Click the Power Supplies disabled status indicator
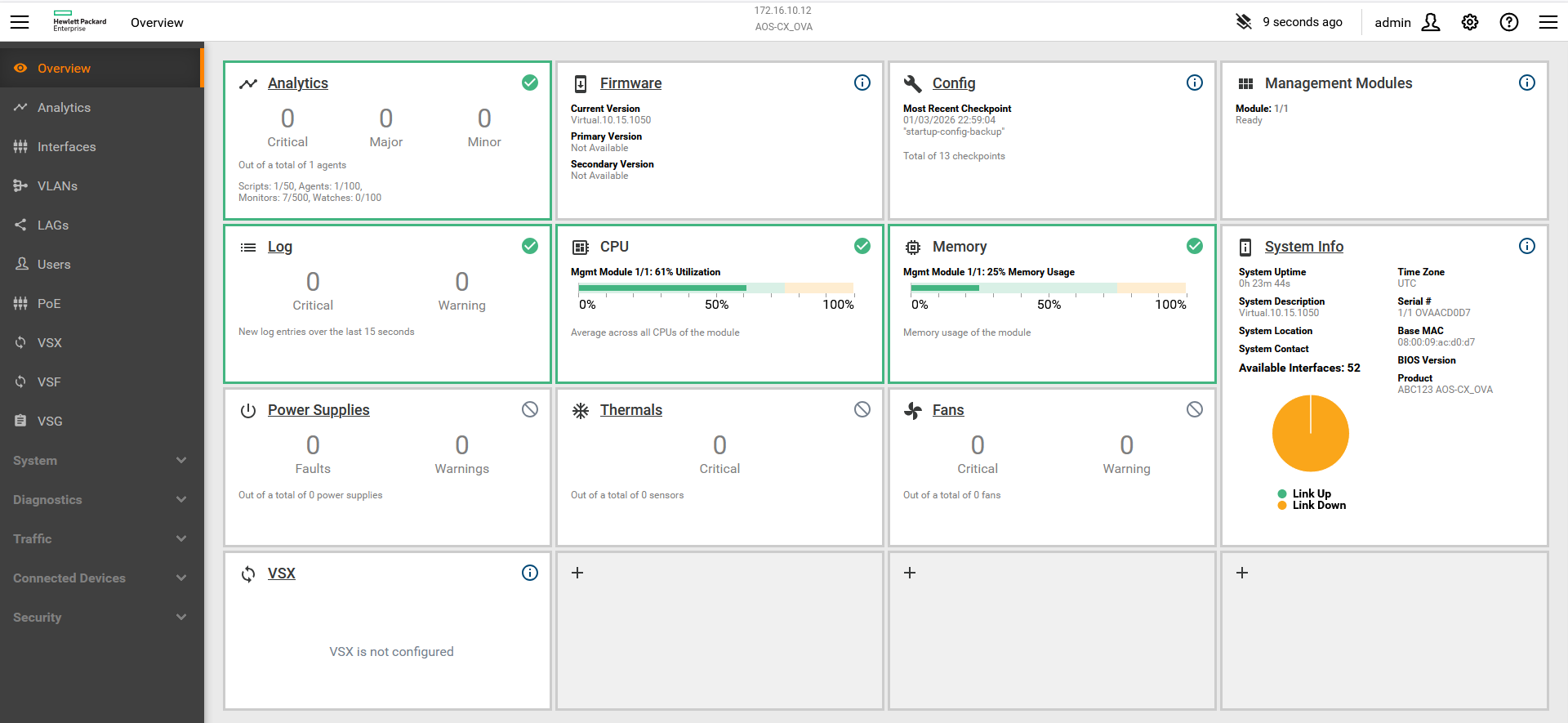 pos(529,409)
